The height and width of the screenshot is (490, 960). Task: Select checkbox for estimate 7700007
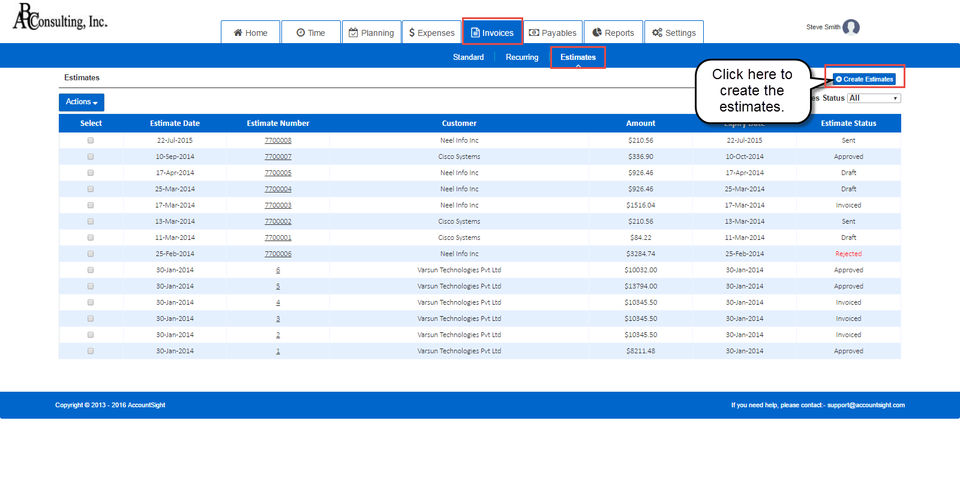[91, 157]
